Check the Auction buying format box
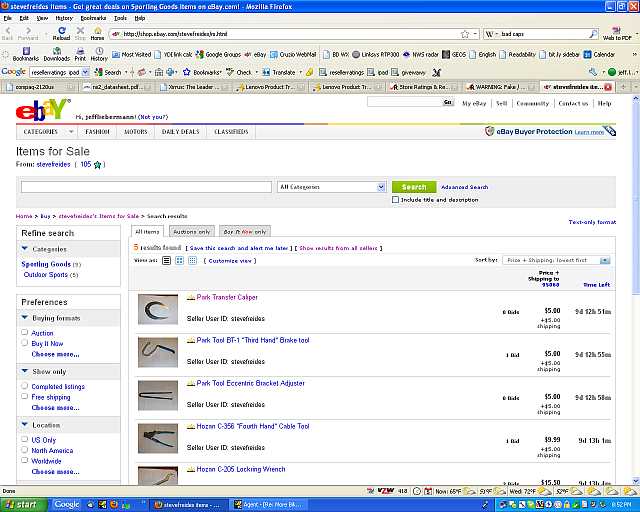This screenshot has width=640, height=512. click(x=25, y=333)
